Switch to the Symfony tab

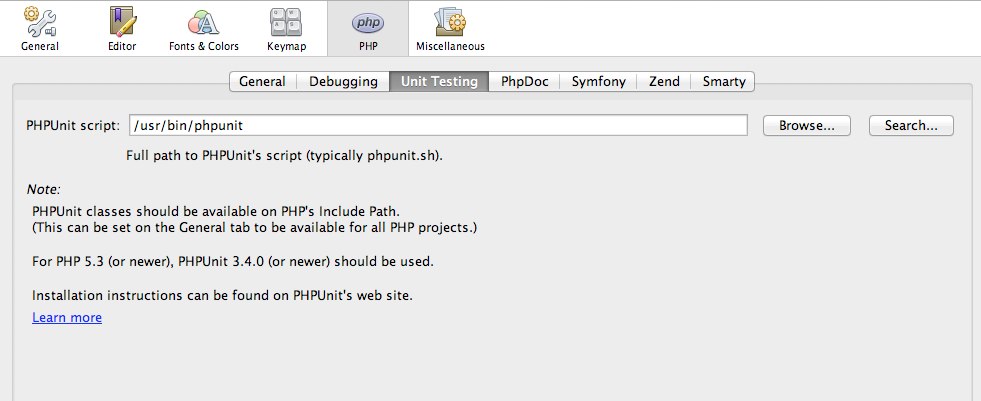(x=599, y=82)
